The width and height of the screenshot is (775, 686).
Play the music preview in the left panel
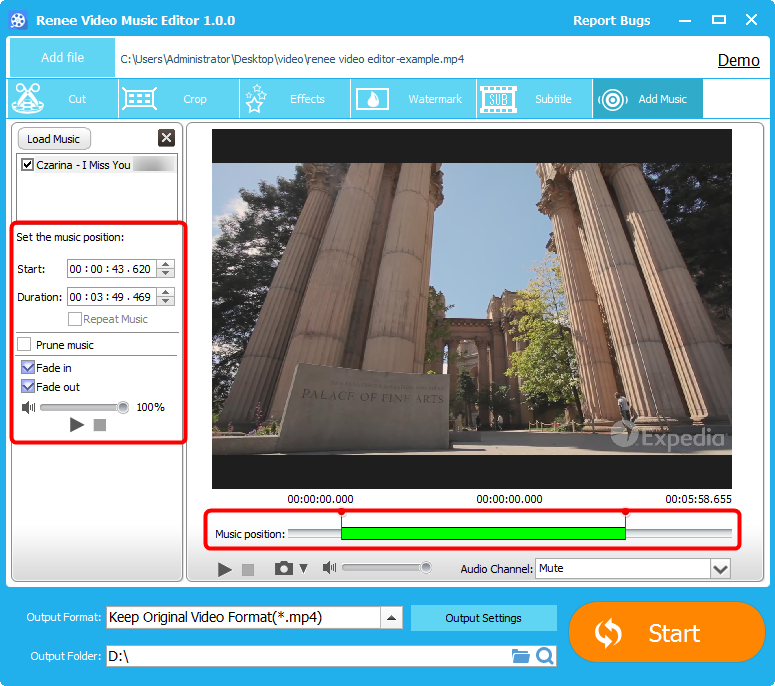[x=77, y=425]
